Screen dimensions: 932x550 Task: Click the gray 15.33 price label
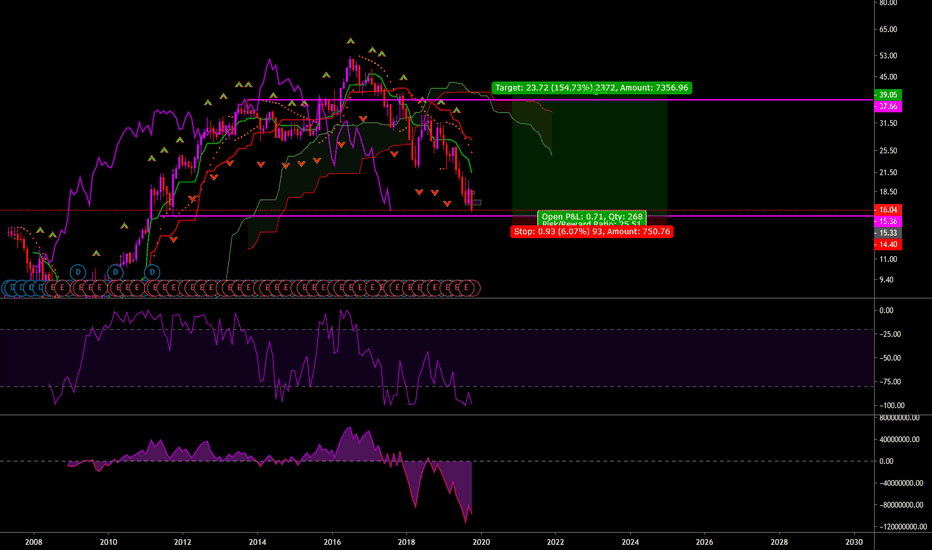888,232
